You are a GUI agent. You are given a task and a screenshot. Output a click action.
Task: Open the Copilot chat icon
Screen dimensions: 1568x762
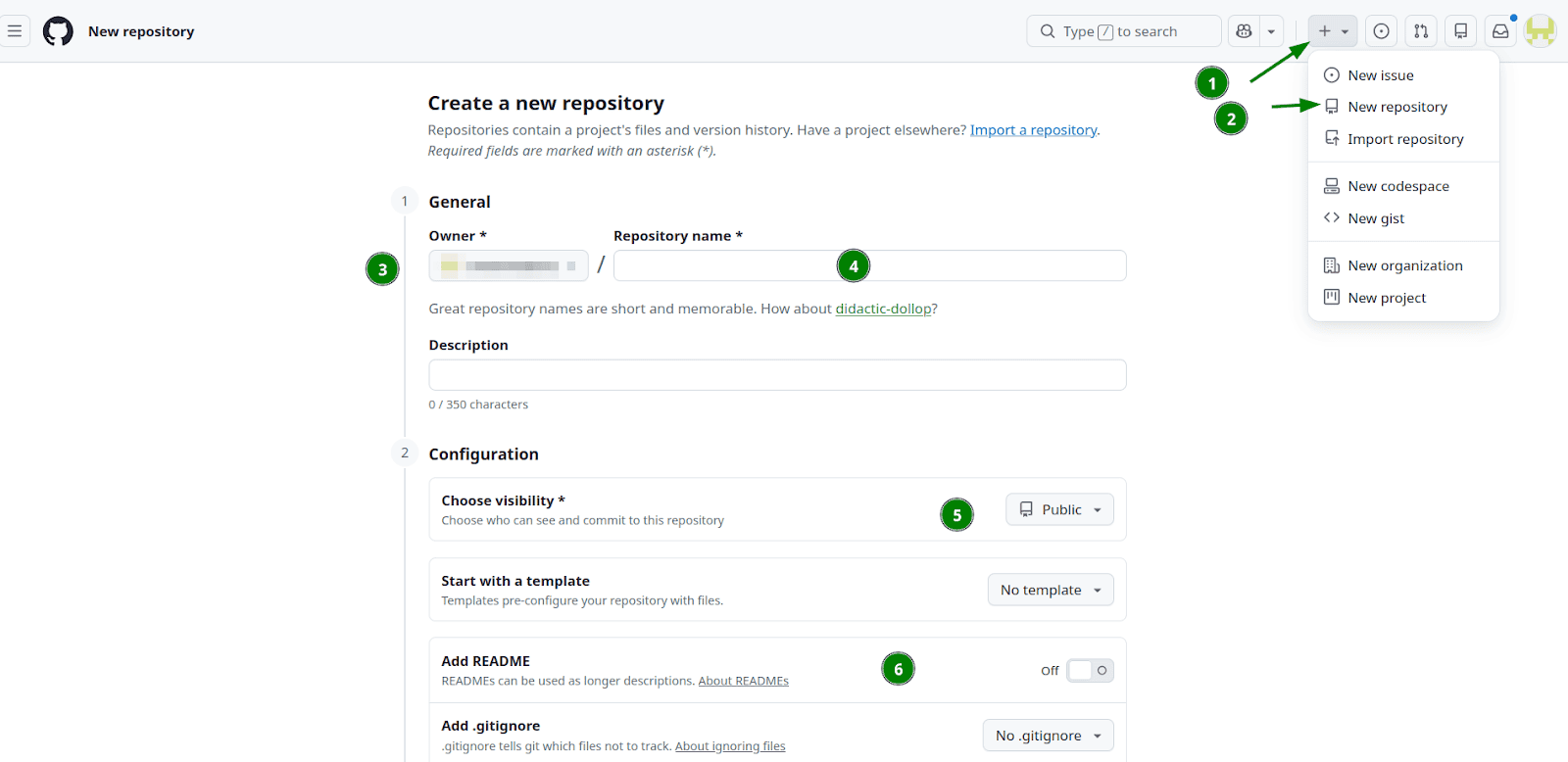point(1244,31)
